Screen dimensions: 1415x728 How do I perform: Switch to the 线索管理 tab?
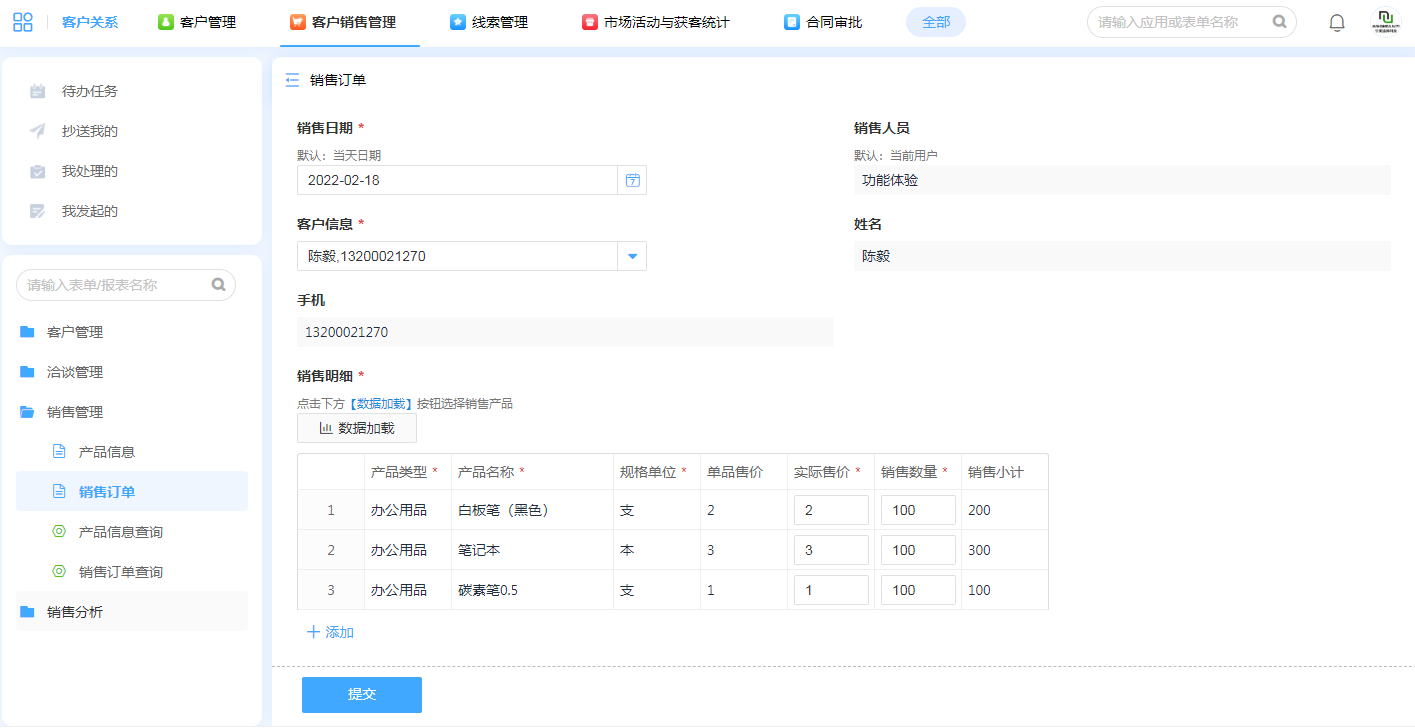pyautogui.click(x=489, y=22)
